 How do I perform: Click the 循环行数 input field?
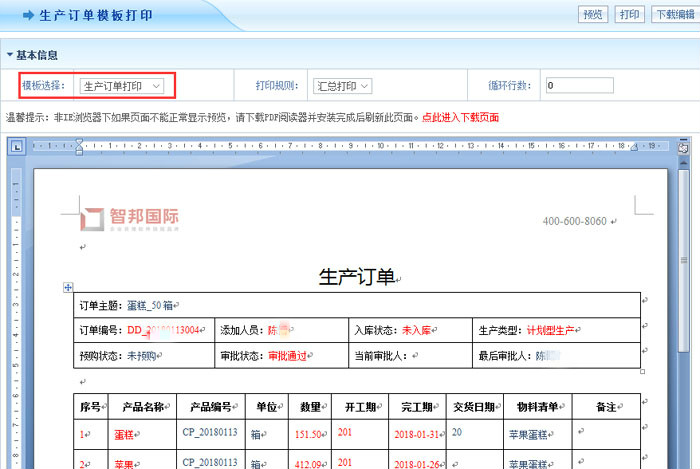tap(579, 86)
